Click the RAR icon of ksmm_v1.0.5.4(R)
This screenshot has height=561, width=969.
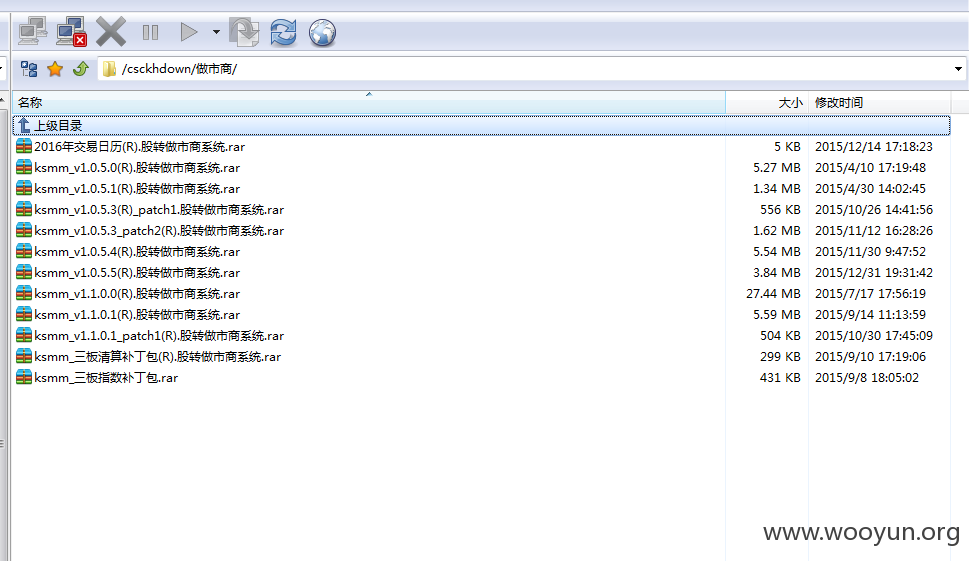point(24,251)
